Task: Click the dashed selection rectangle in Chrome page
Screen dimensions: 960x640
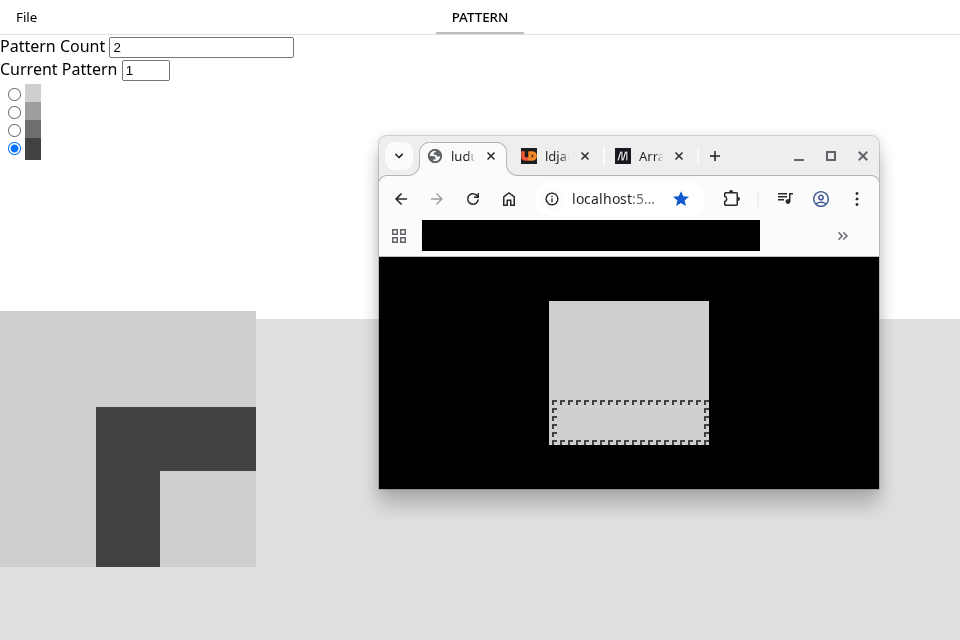Action: coord(631,423)
